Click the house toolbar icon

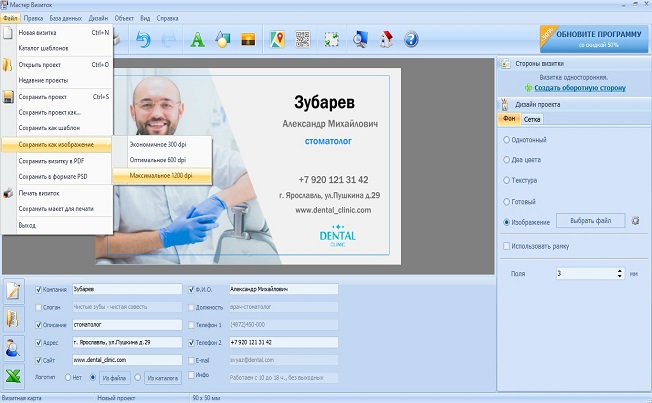[386, 40]
